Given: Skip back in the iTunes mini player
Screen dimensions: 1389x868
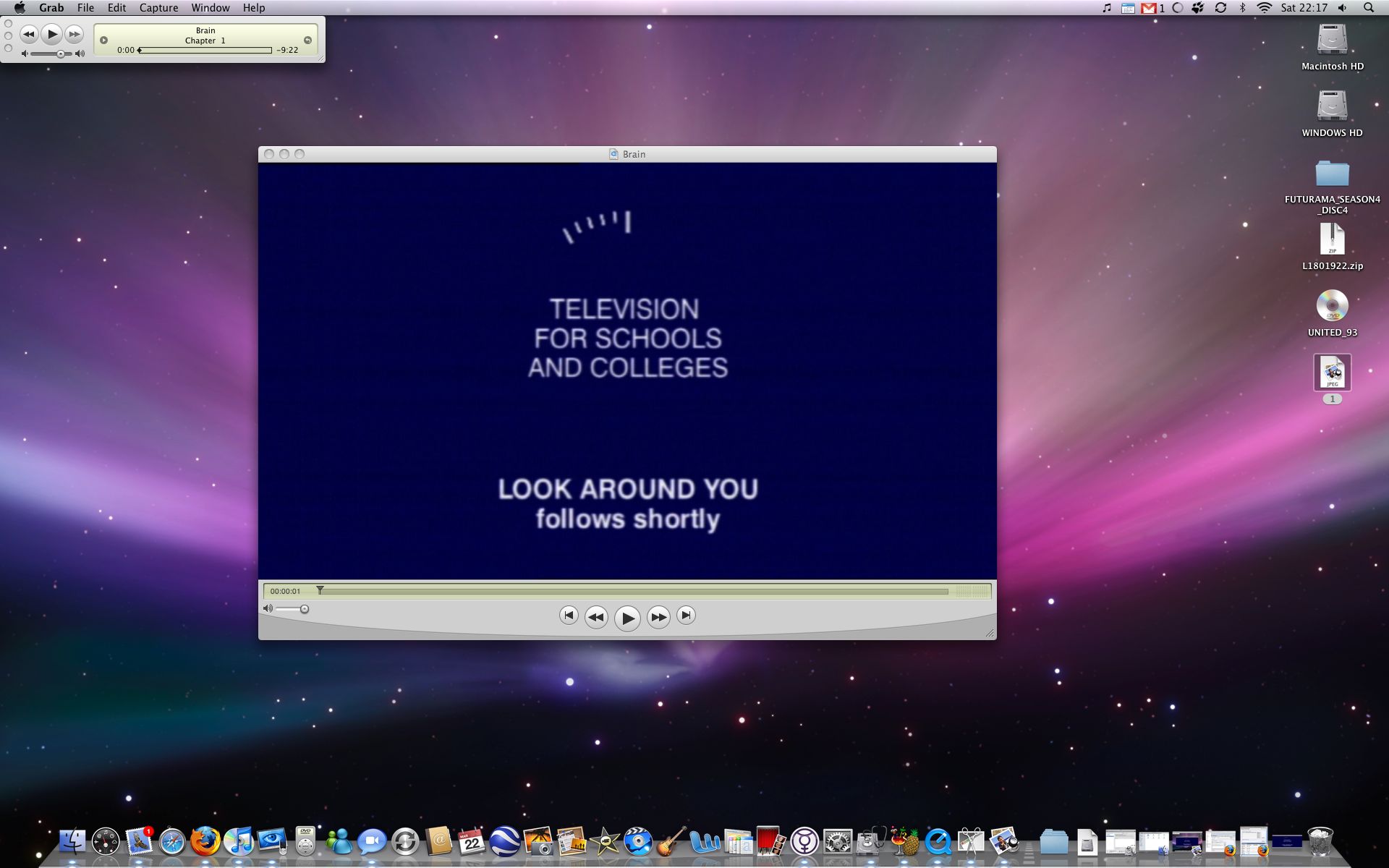Looking at the screenshot, I should tap(28, 34).
